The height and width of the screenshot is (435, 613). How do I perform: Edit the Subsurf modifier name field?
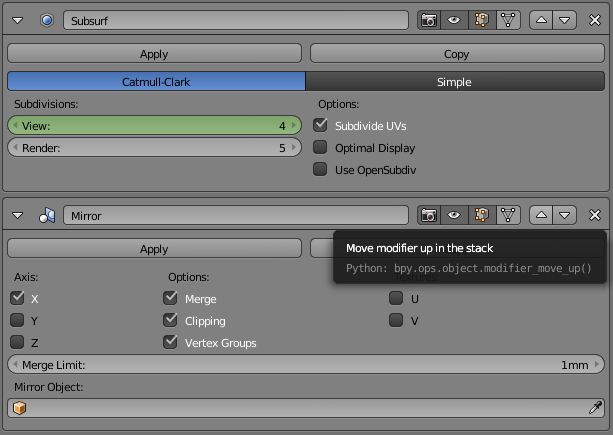(236, 20)
